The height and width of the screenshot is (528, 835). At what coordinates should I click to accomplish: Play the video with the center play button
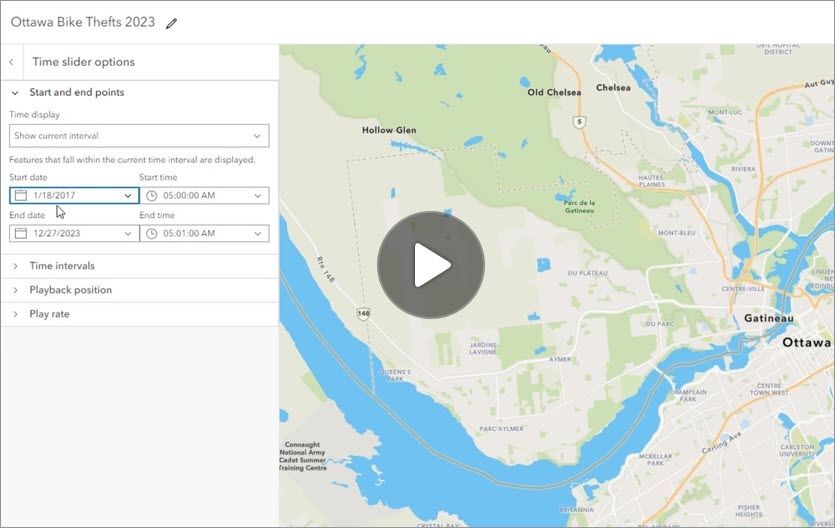pos(431,265)
